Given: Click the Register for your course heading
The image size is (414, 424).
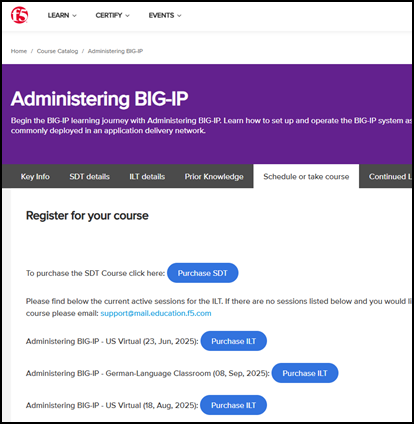Looking at the screenshot, I should (x=87, y=216).
